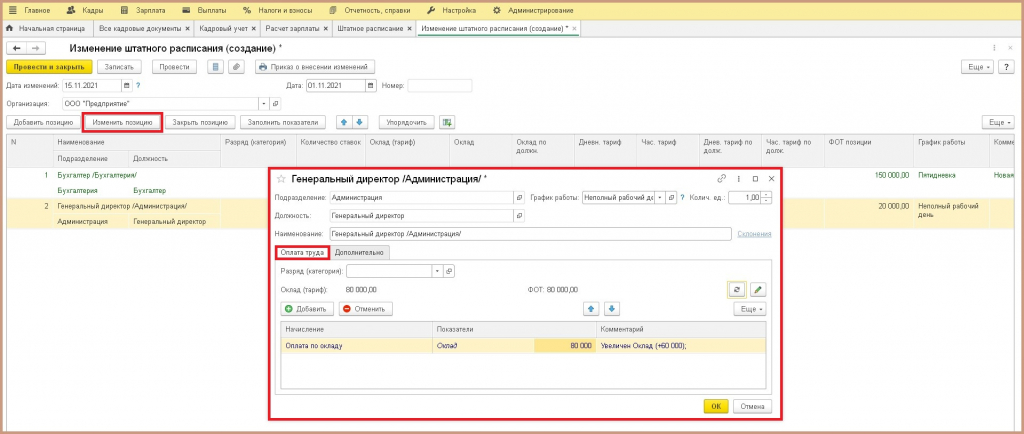Click into the Номер input field

[440, 85]
